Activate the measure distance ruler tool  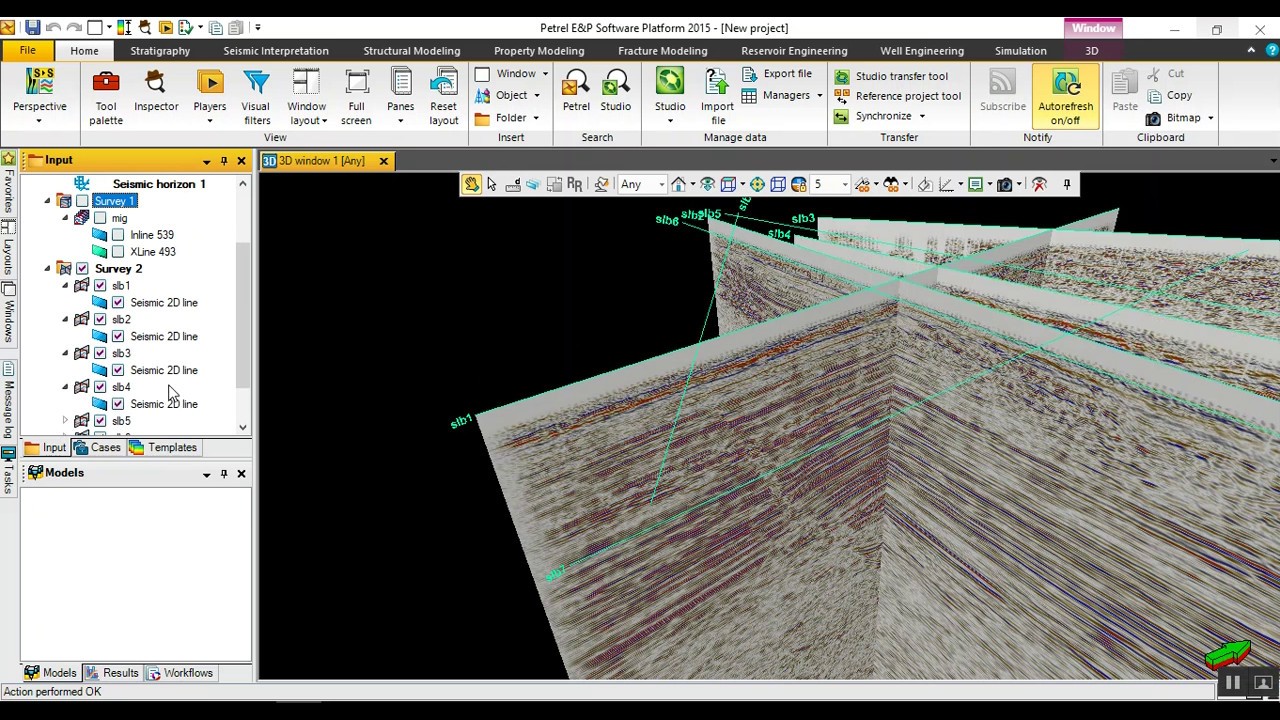pyautogui.click(x=513, y=184)
